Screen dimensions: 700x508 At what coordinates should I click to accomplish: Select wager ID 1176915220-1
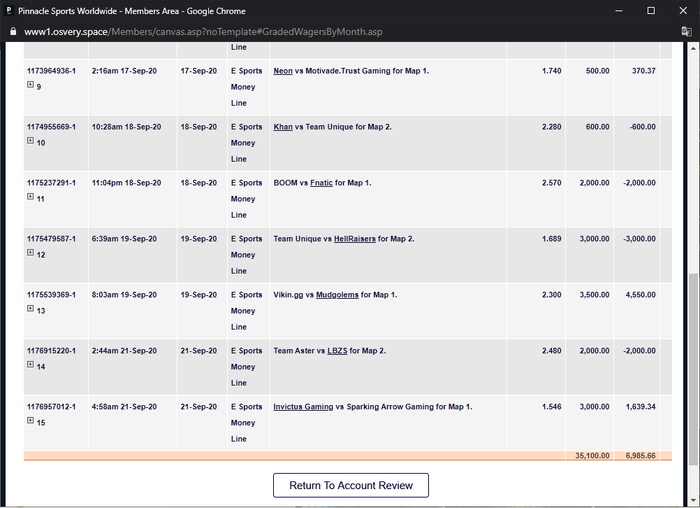[51, 351]
